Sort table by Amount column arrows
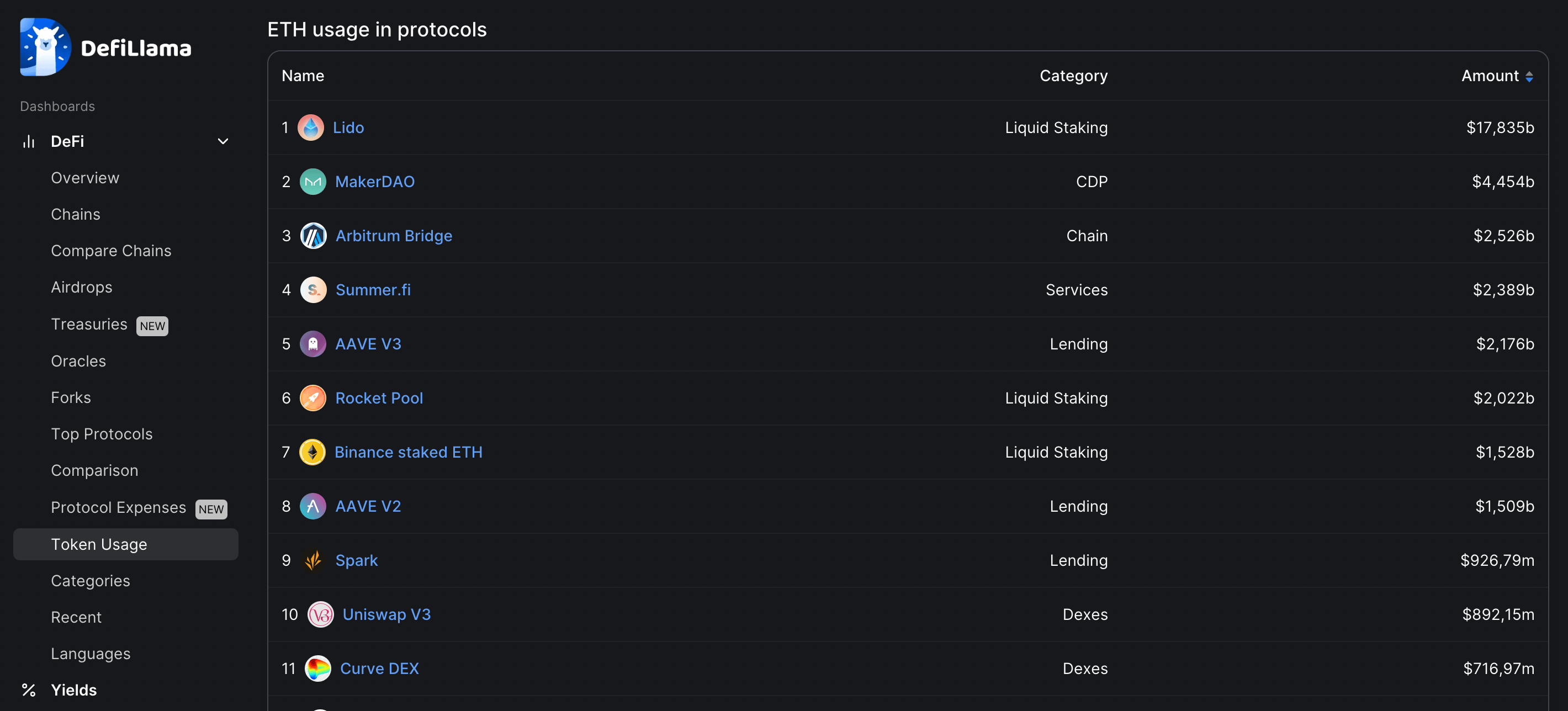 click(x=1529, y=77)
